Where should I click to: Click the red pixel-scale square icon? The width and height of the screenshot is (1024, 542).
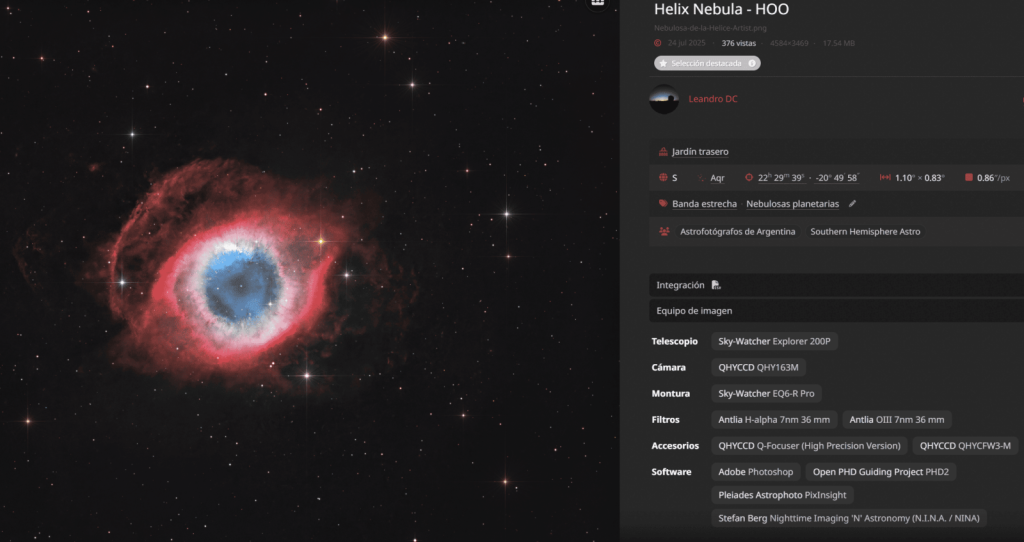(x=968, y=178)
